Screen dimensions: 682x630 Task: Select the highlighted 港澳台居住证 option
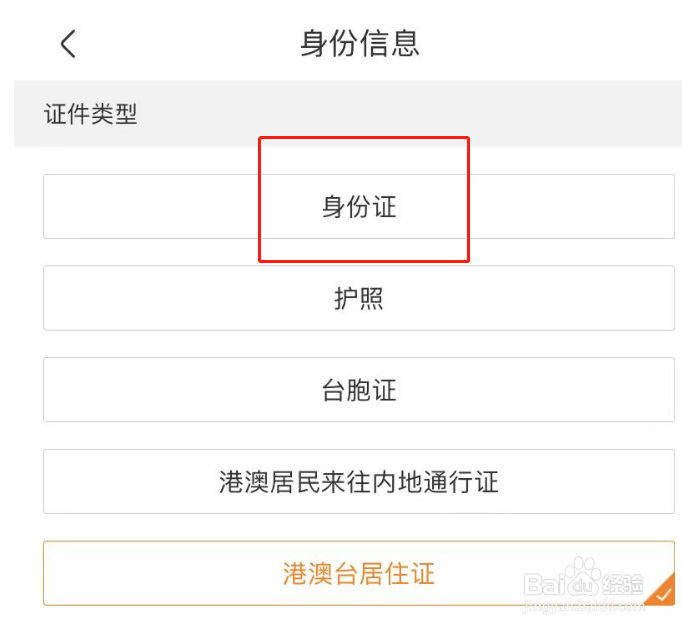[359, 574]
